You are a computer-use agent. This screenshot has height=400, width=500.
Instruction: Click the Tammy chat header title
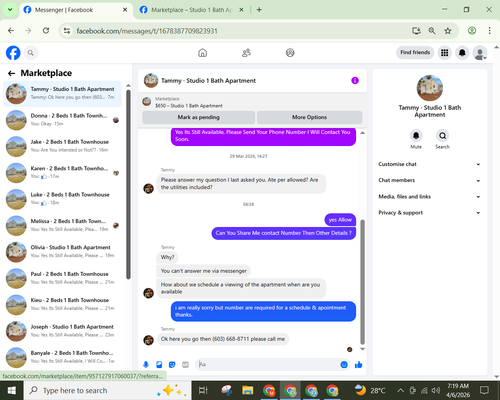(208, 81)
